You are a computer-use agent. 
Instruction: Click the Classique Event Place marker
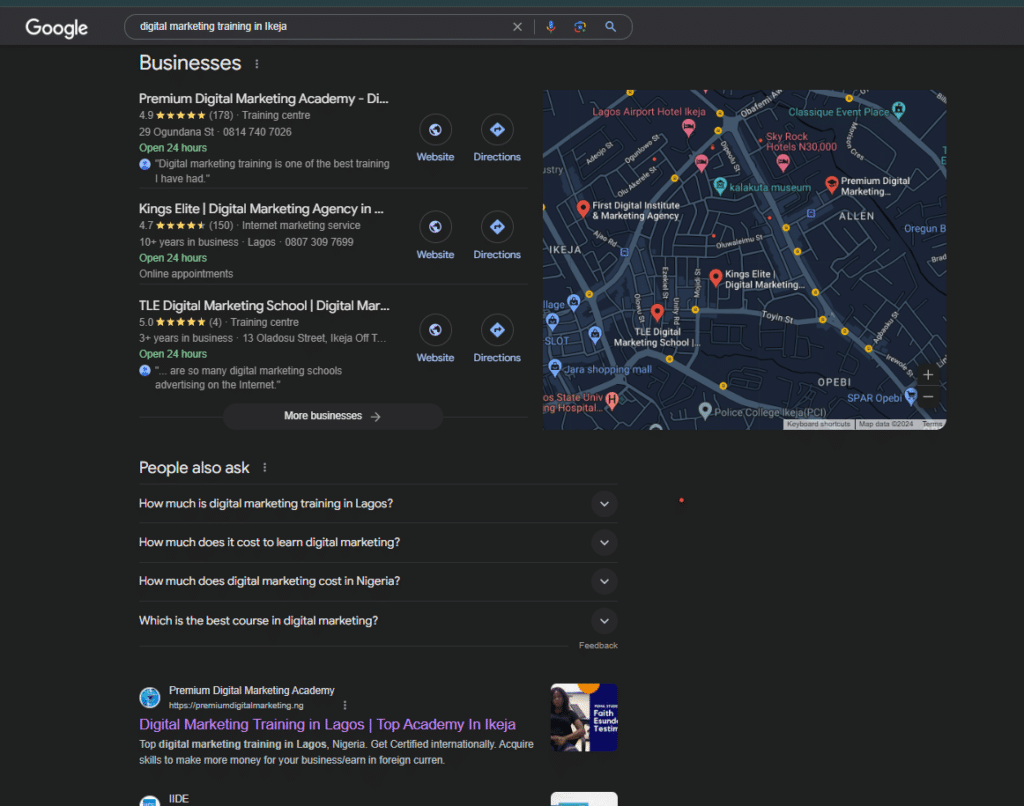point(899,109)
